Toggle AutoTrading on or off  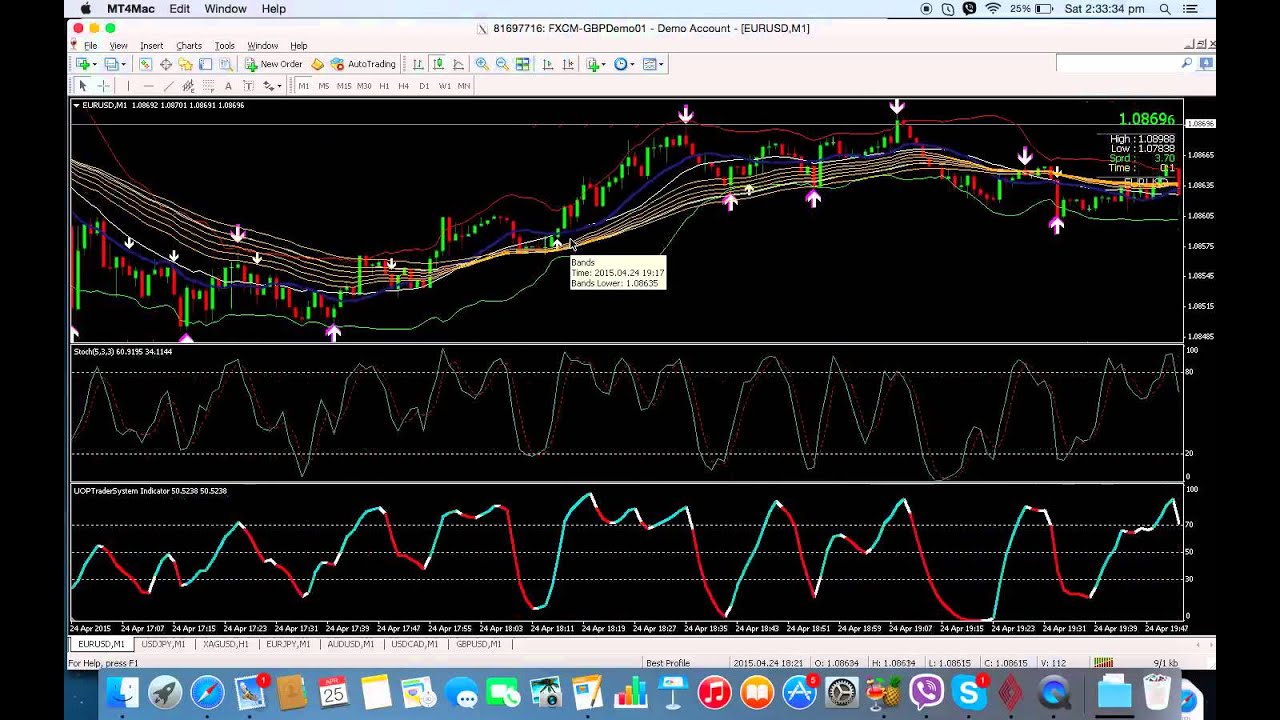click(363, 64)
